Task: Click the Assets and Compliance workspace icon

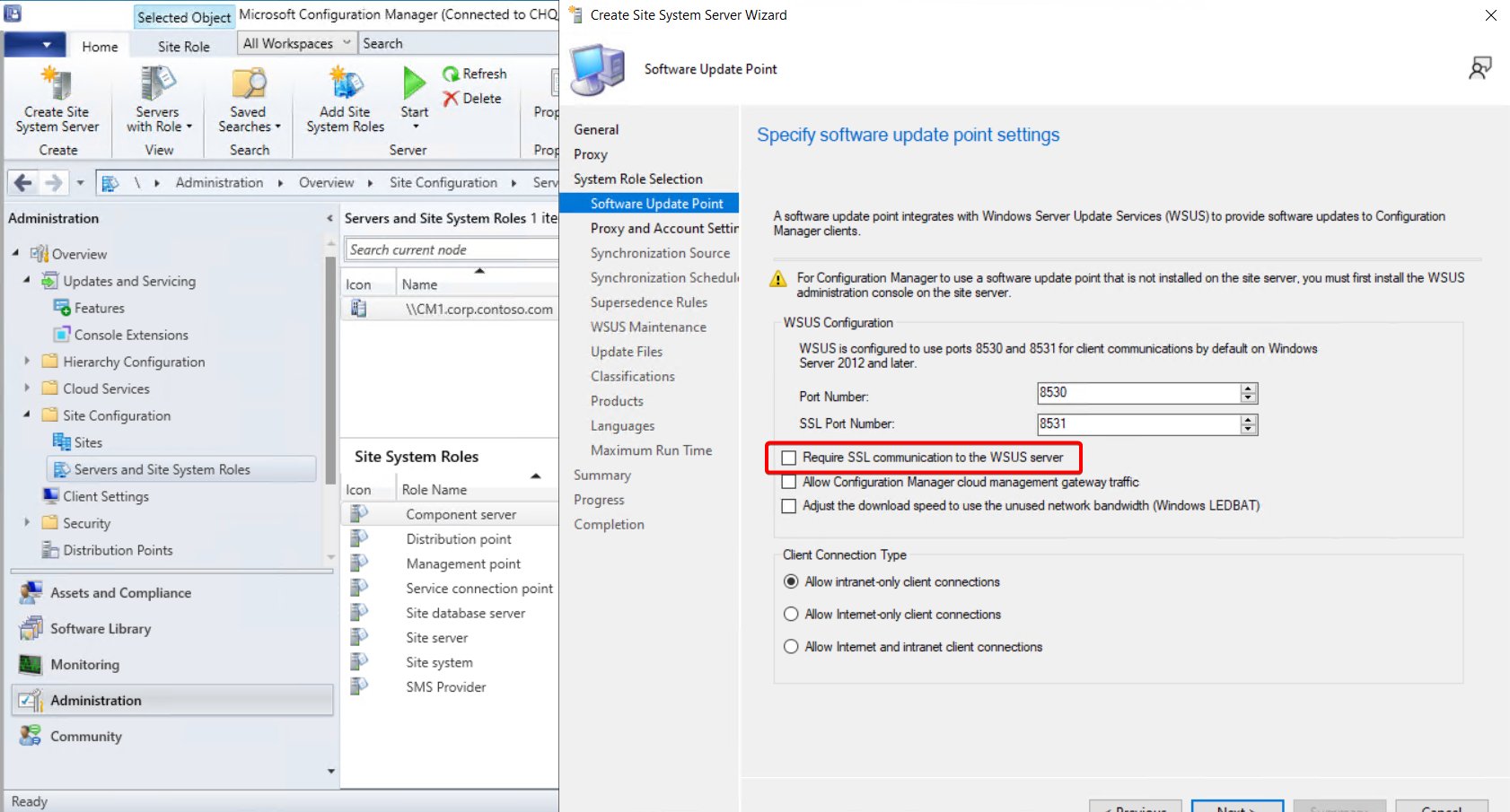Action: 31,593
